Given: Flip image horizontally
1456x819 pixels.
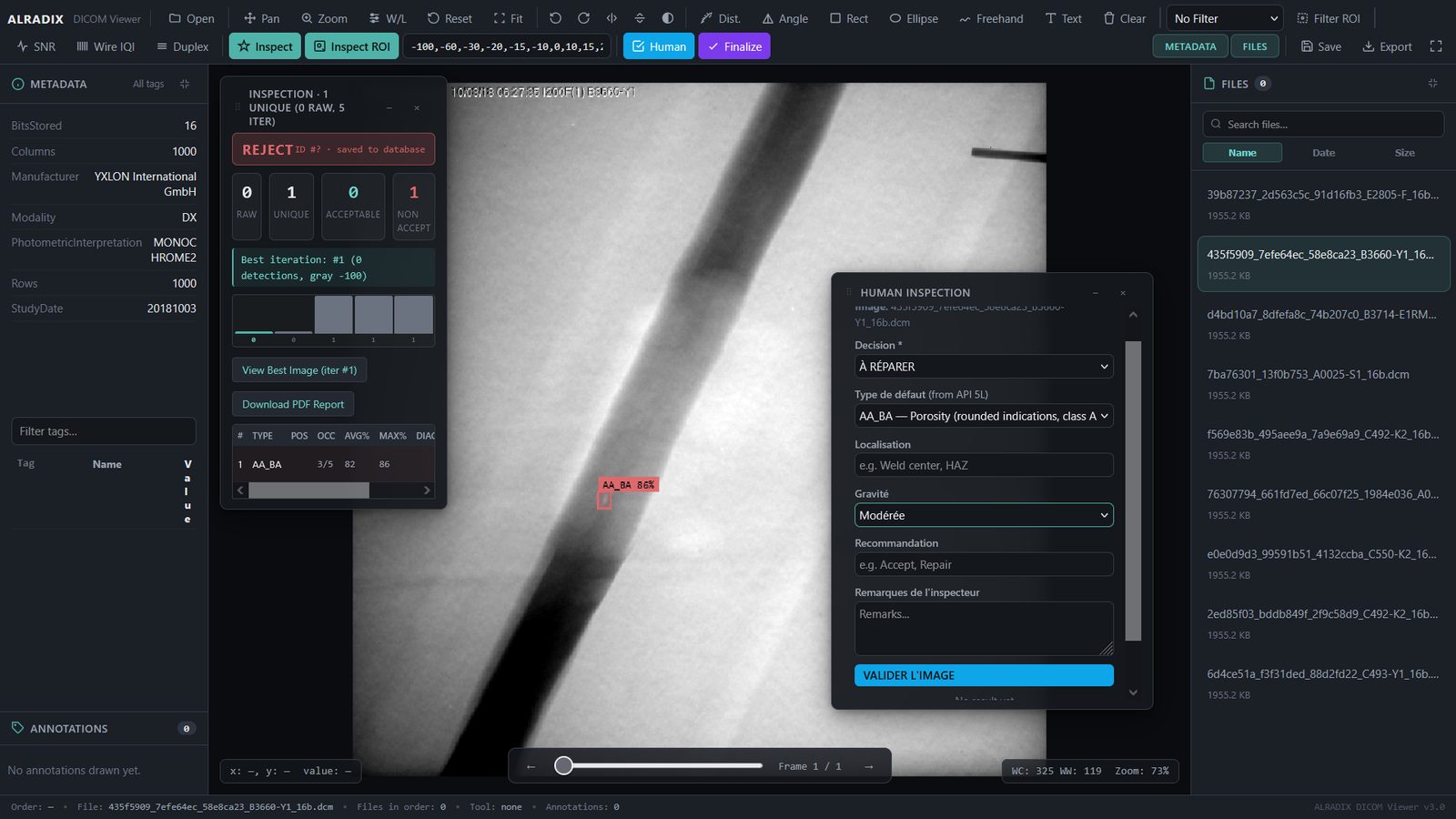Looking at the screenshot, I should click(612, 18).
